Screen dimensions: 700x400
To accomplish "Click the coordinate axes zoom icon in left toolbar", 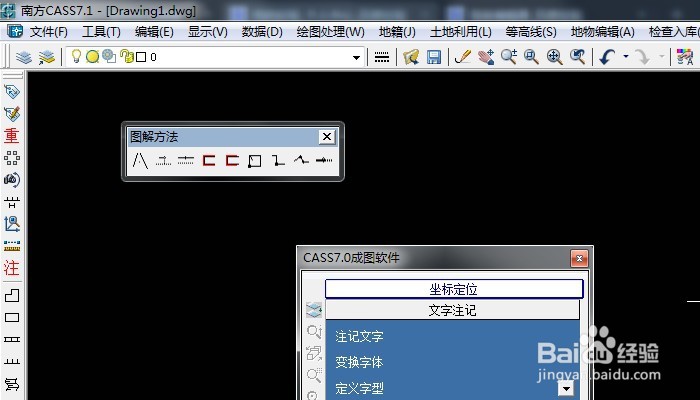I will [12, 223].
